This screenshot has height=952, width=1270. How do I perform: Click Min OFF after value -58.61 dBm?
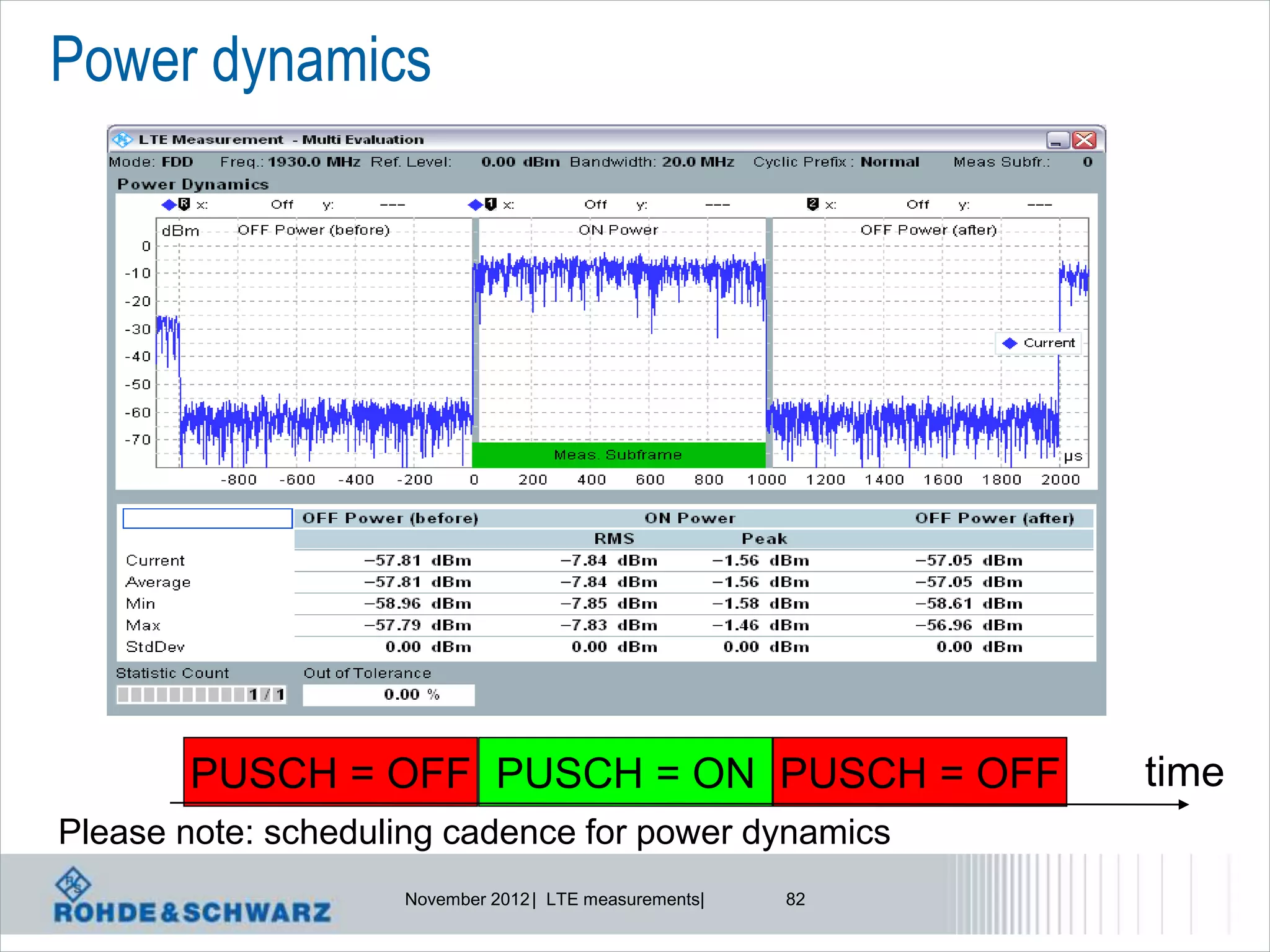pyautogui.click(x=969, y=604)
